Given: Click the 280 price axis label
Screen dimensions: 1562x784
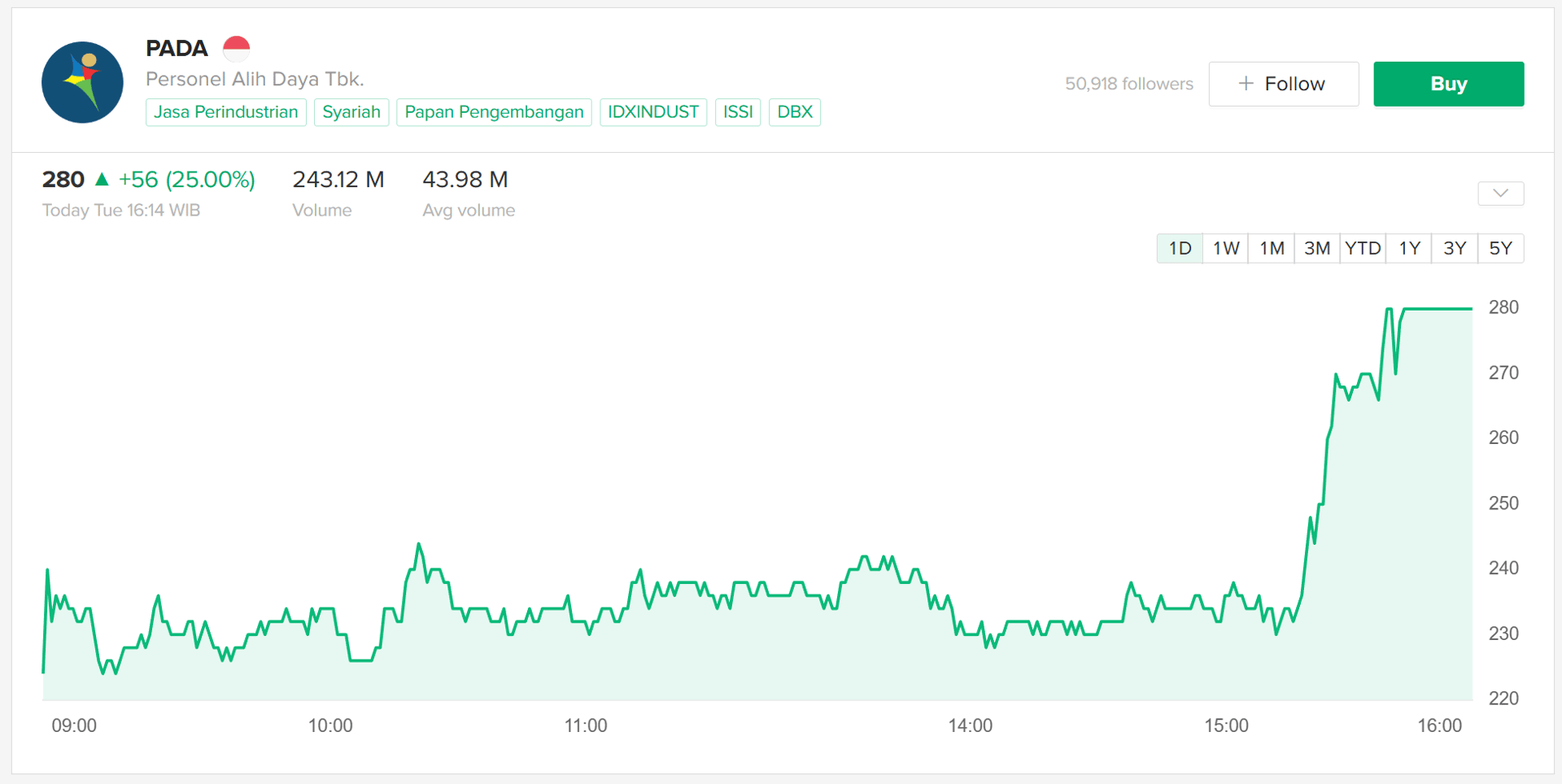Looking at the screenshot, I should [1503, 307].
